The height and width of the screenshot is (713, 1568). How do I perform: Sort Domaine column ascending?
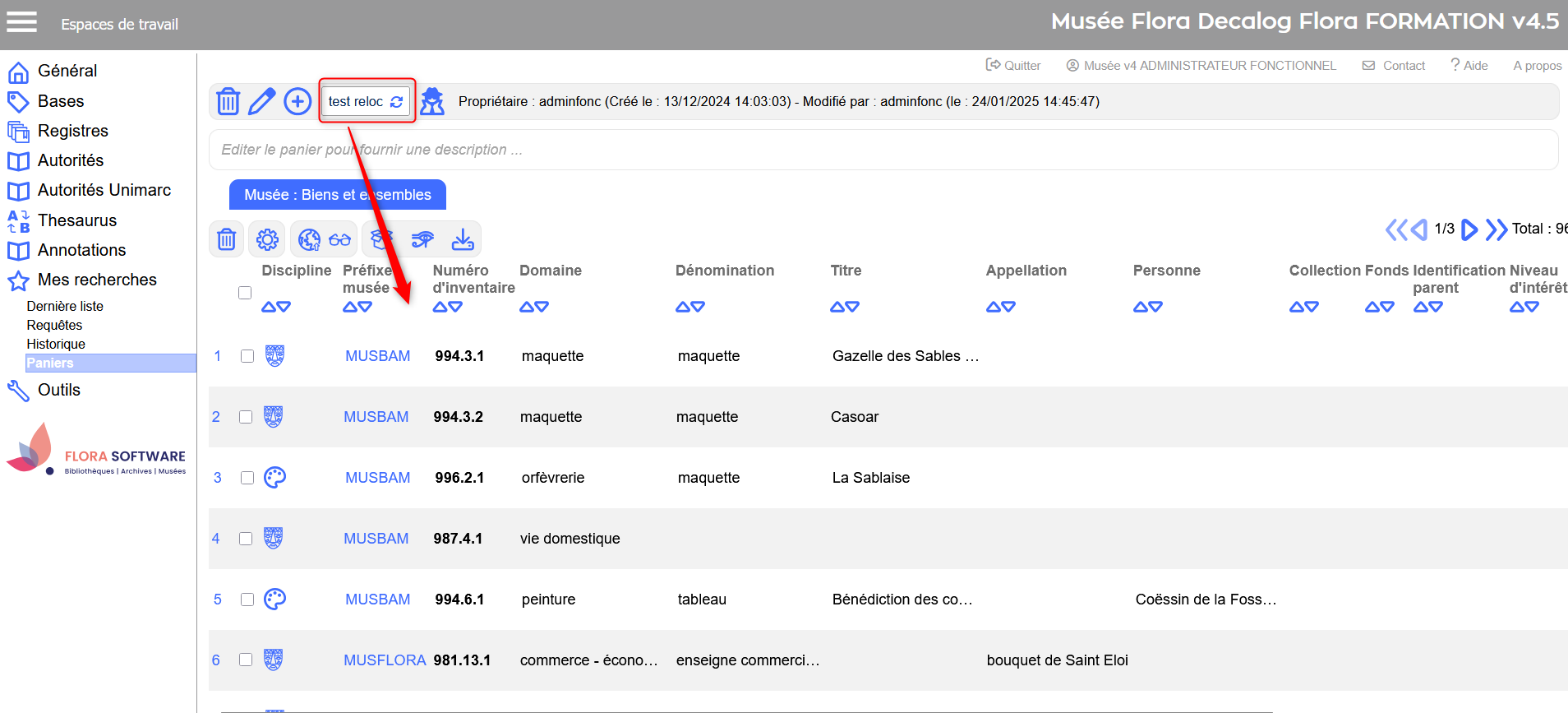coord(527,307)
